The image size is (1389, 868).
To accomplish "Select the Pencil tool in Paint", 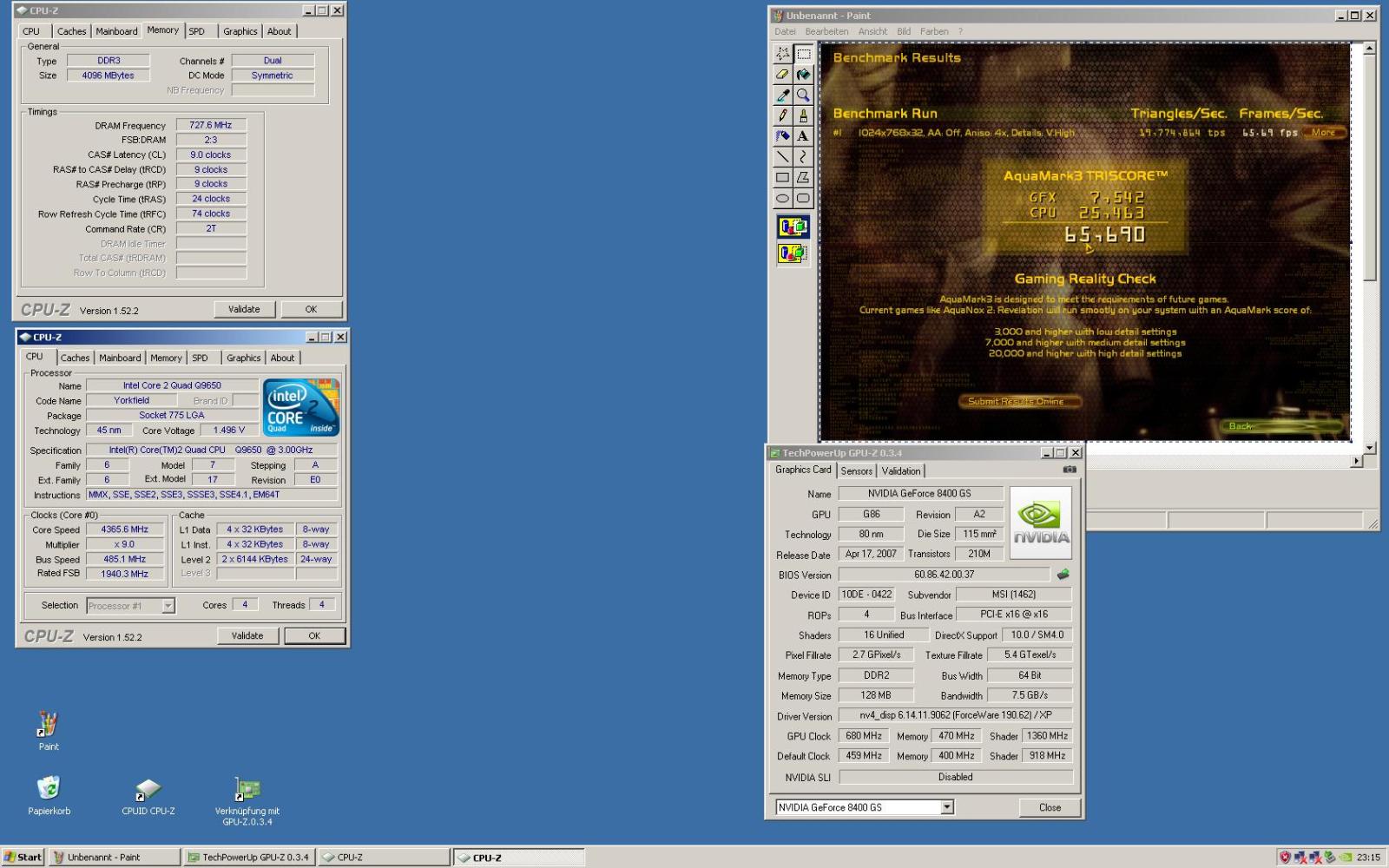I will (x=783, y=115).
